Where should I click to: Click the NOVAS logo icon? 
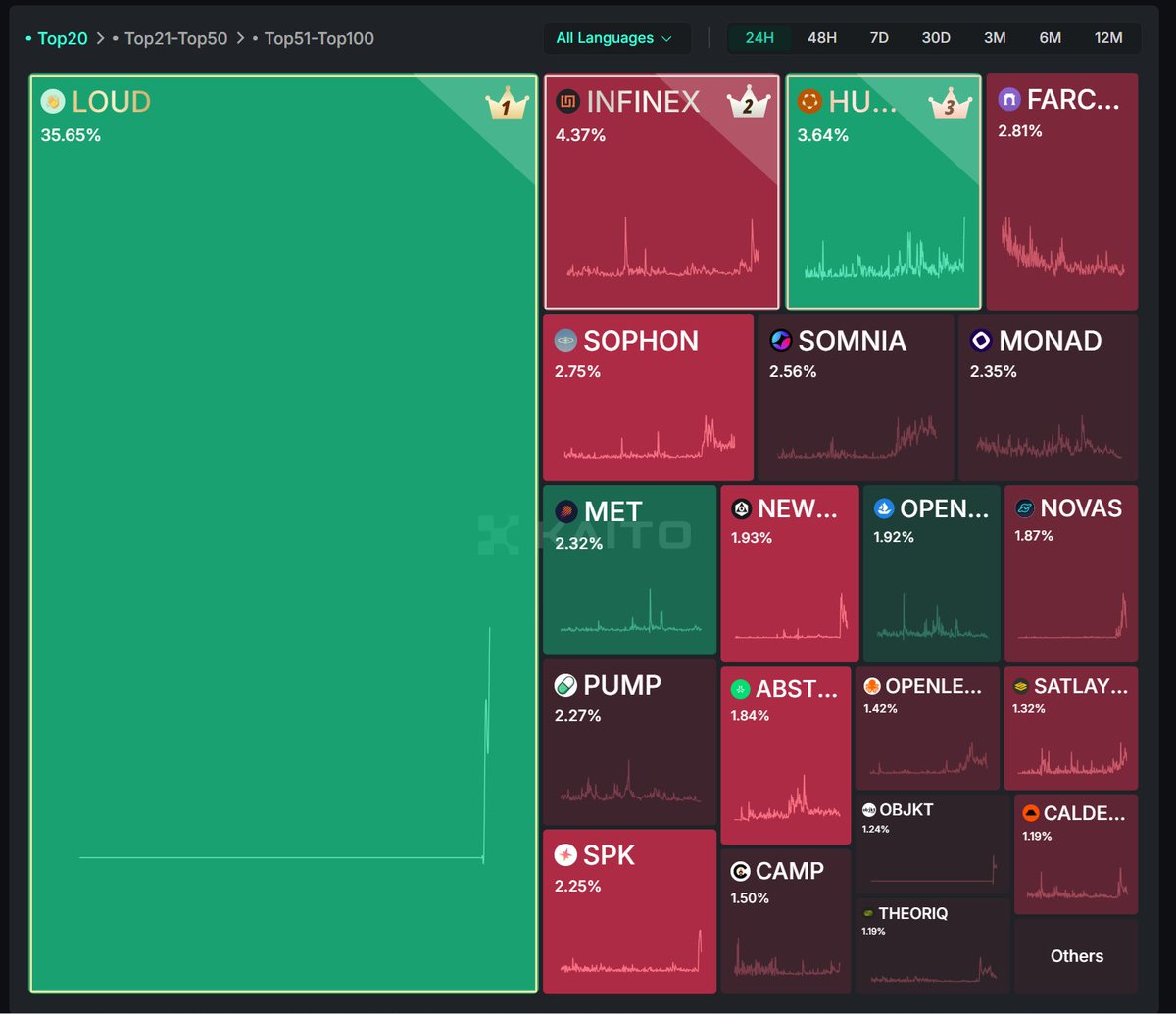(x=1024, y=507)
